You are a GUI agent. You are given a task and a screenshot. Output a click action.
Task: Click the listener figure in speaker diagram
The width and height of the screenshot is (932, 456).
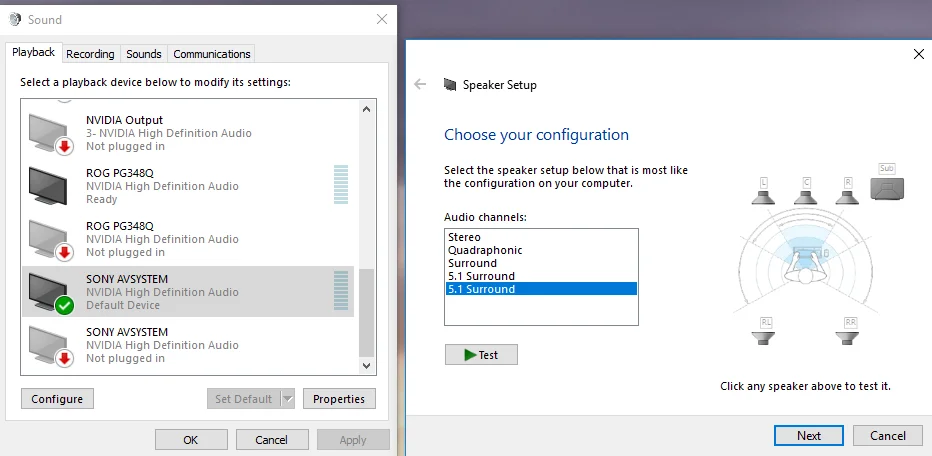click(x=805, y=265)
